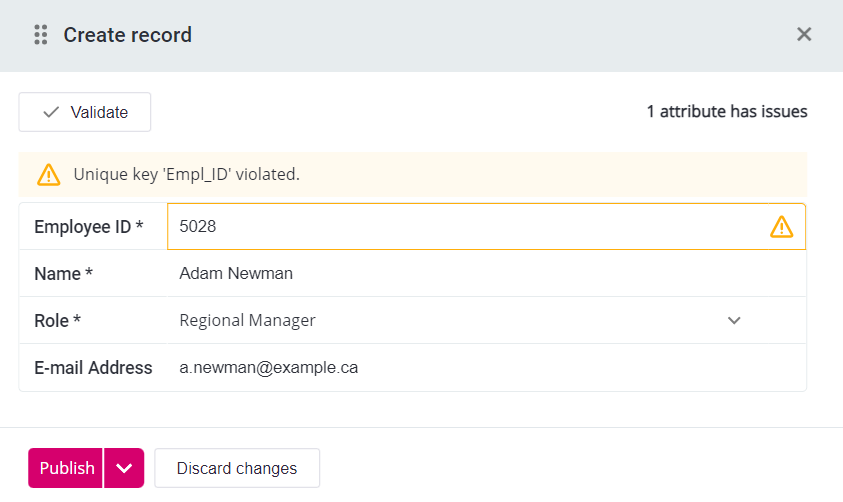Click the Validate button
The image size is (843, 502).
coord(85,112)
